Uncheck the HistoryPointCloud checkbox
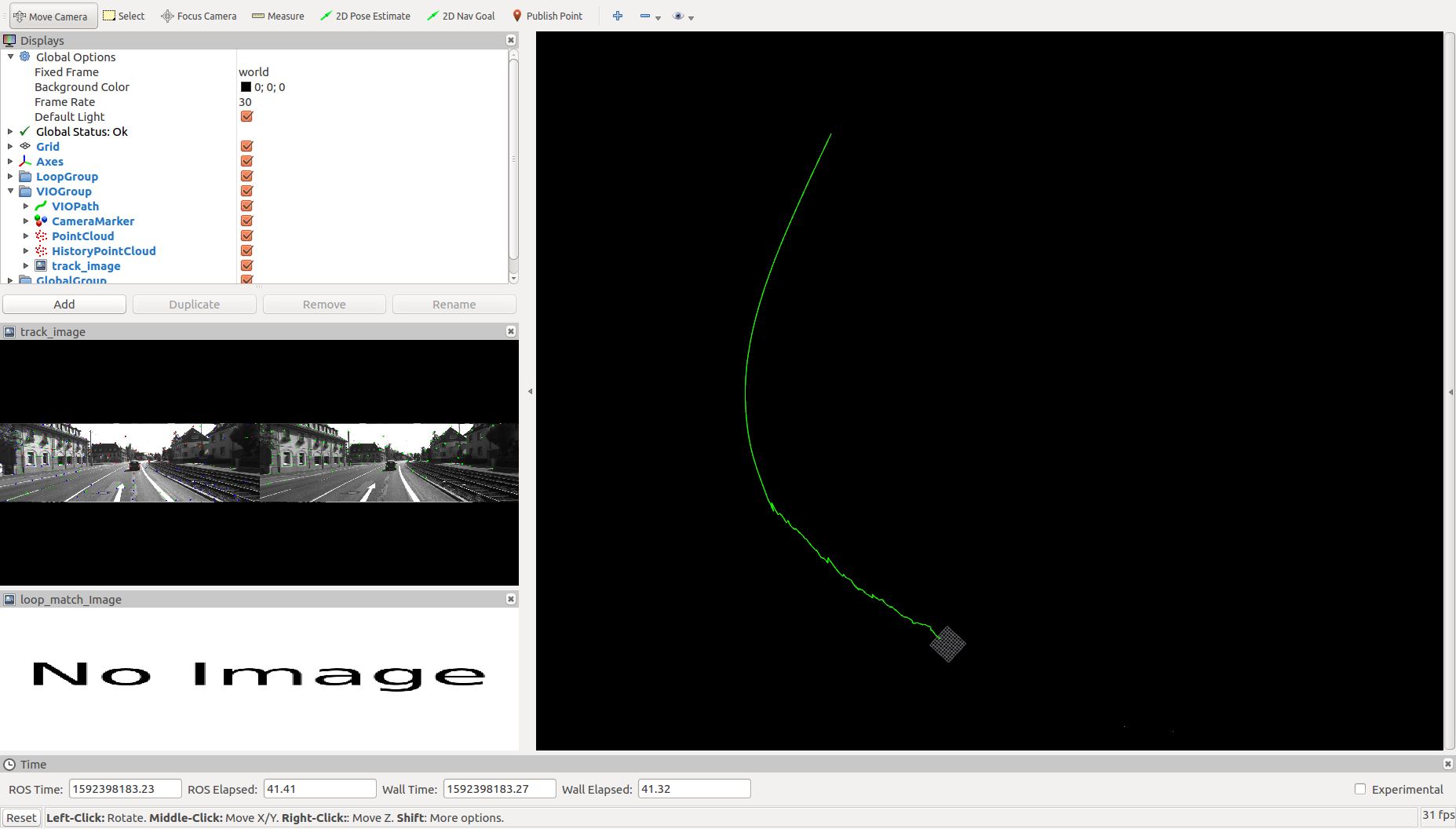 click(246, 251)
